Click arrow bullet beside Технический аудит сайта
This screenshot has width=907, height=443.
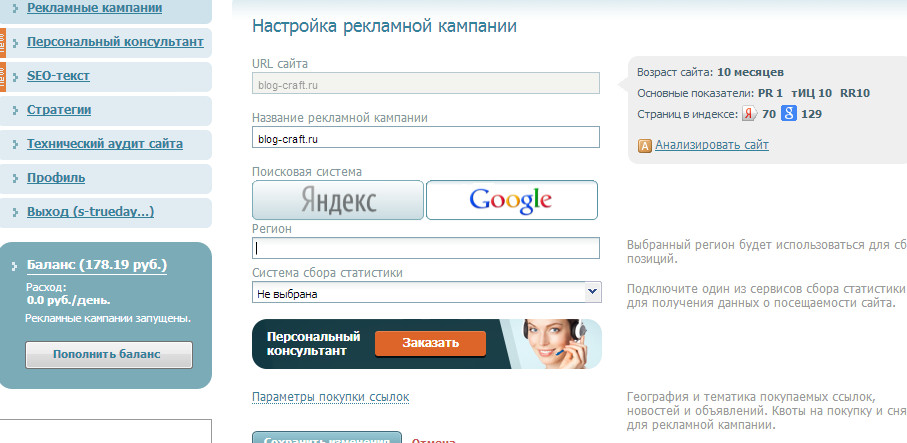(x=16, y=145)
